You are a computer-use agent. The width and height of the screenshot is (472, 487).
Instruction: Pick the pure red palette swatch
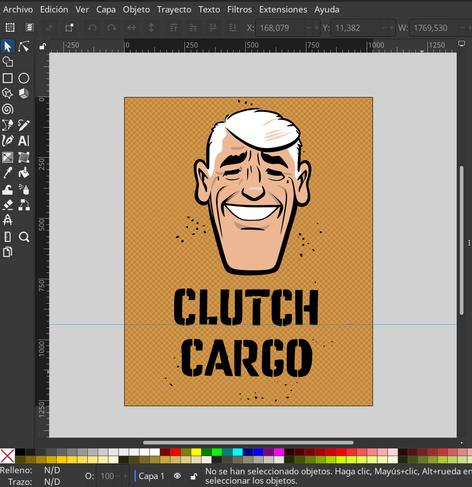(176, 452)
